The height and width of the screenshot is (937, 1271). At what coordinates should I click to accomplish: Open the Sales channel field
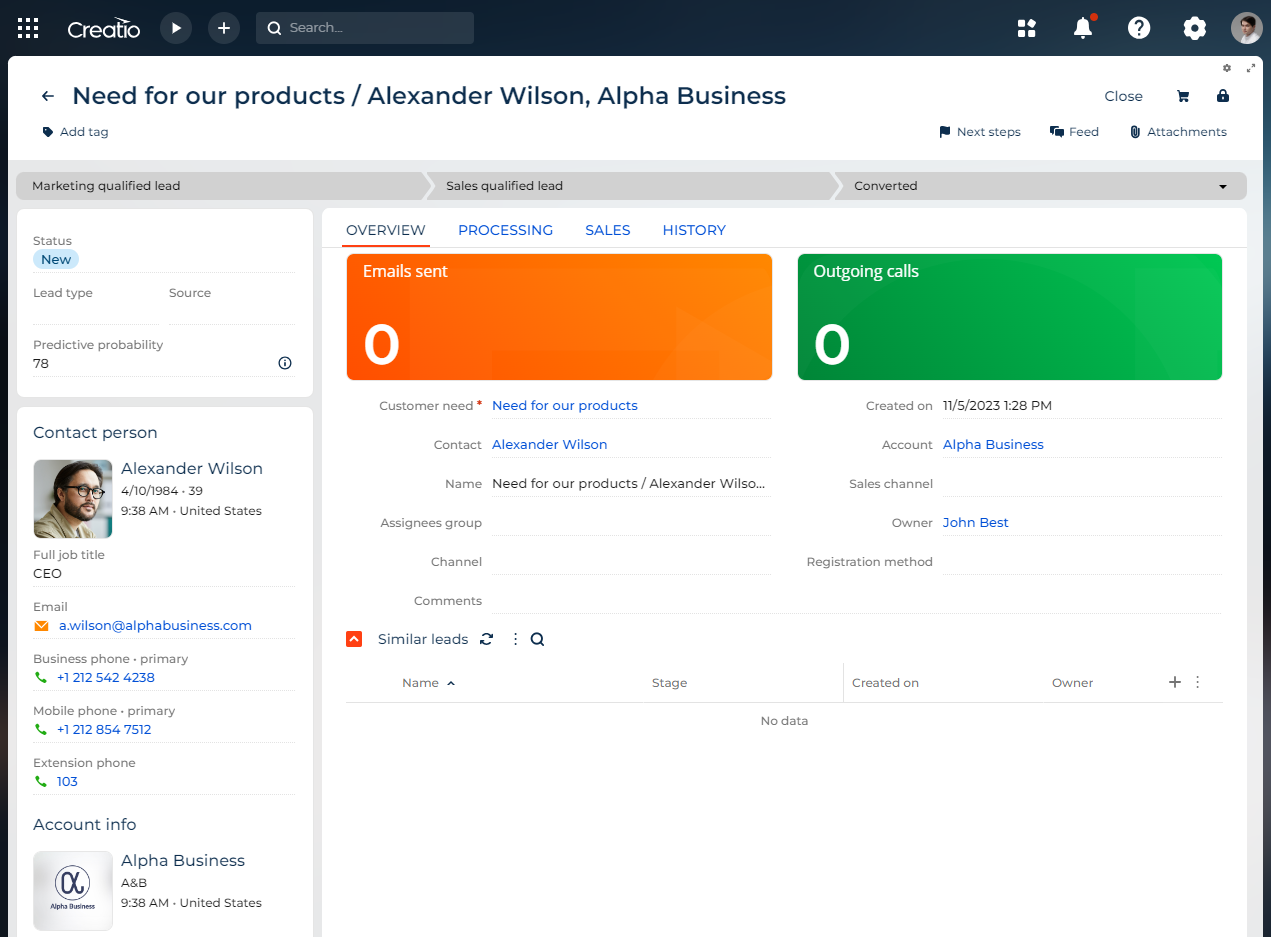[x=1082, y=484]
